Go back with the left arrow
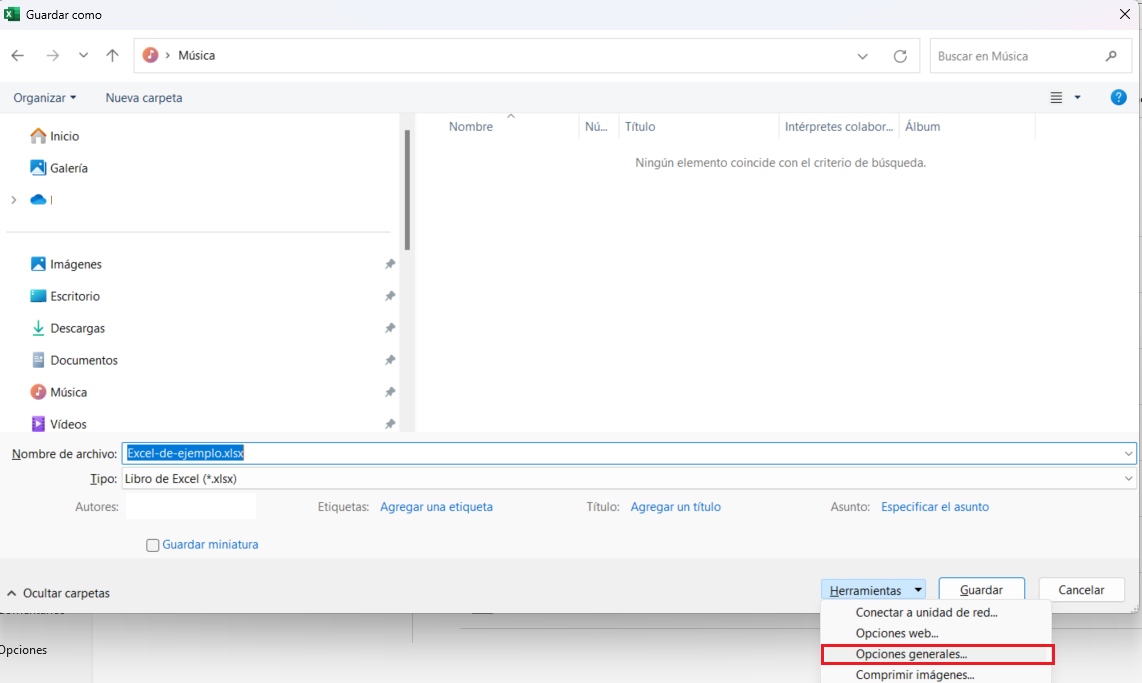 17,55
